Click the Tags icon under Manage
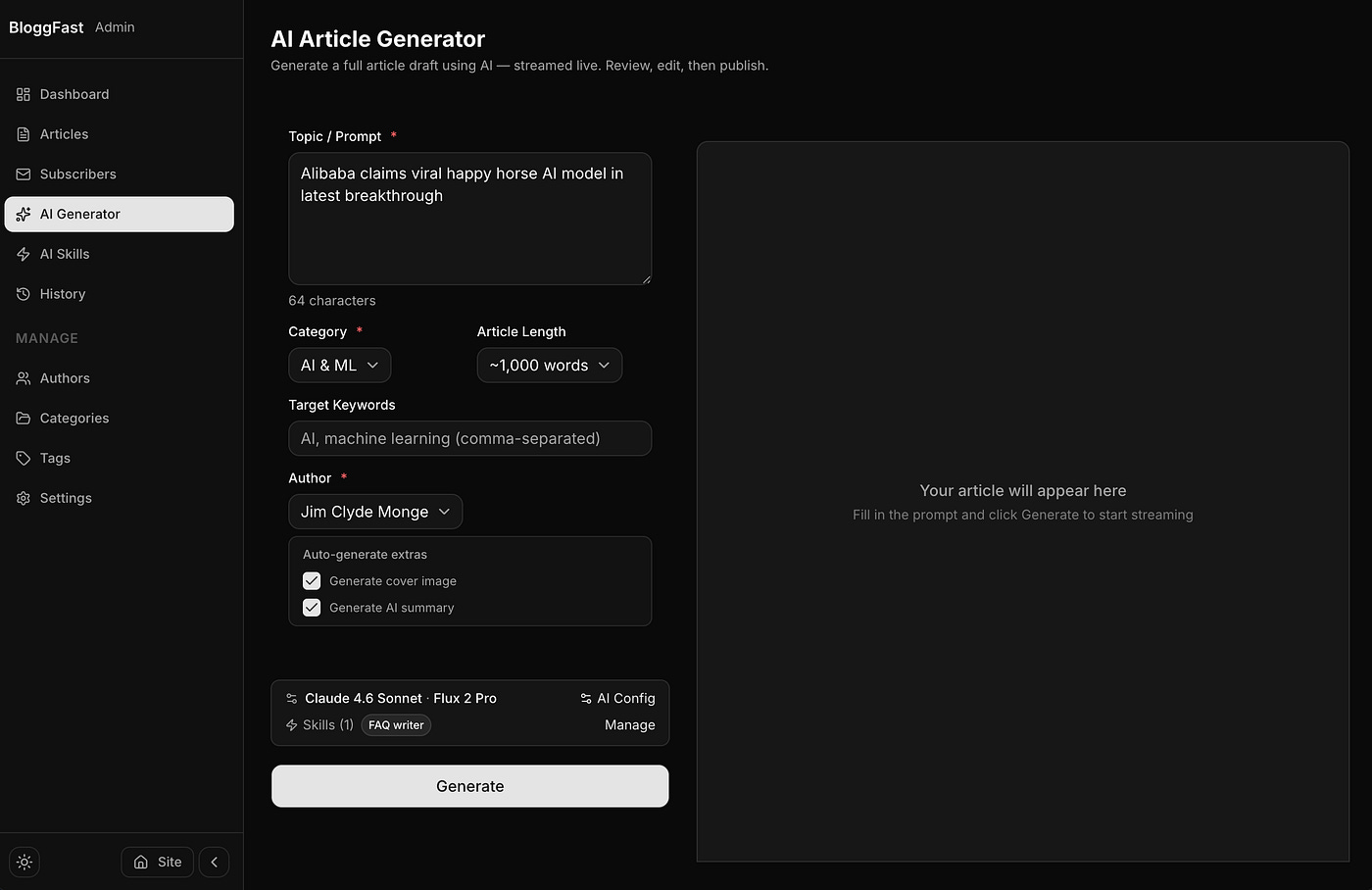 tap(22, 458)
